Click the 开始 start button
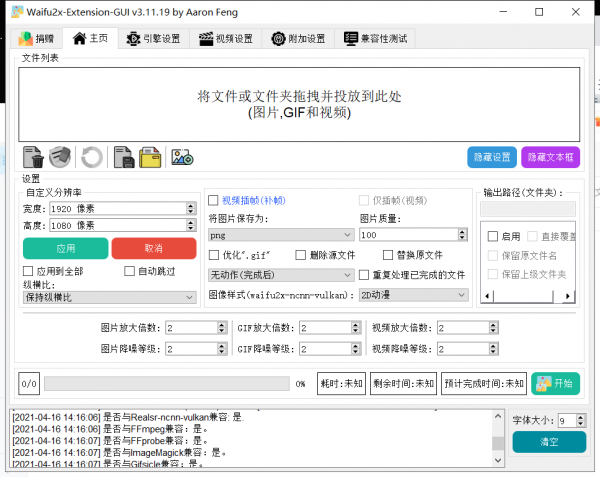This screenshot has height=477, width=600. [555, 383]
